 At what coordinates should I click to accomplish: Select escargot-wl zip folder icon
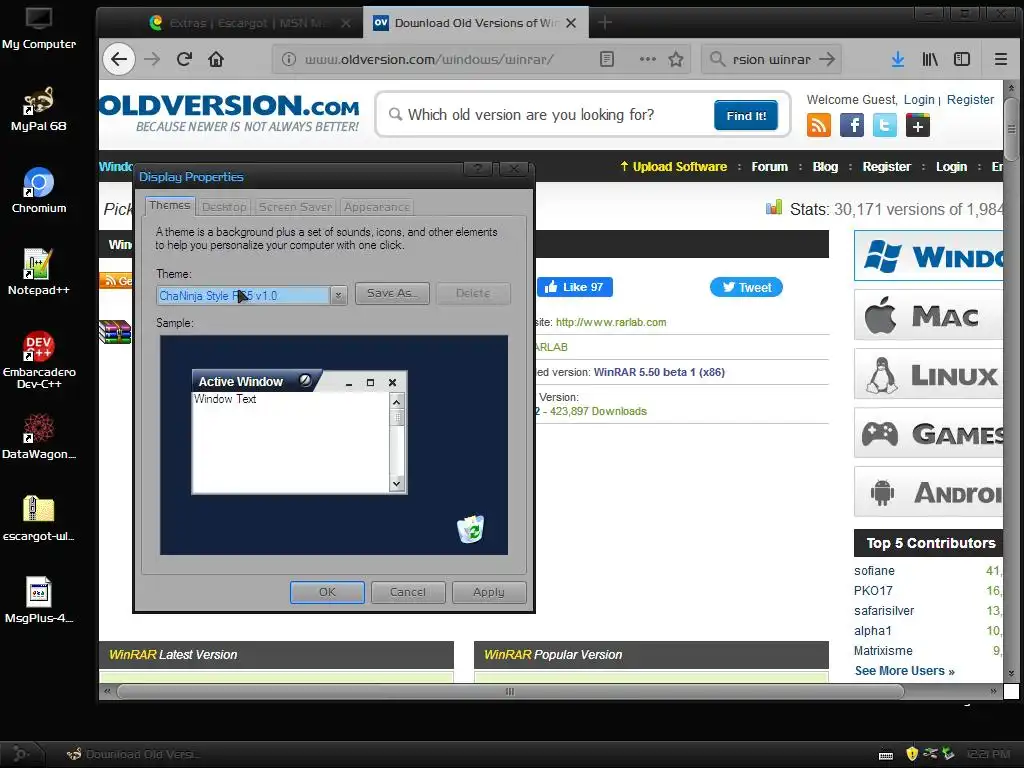[x=39, y=519]
